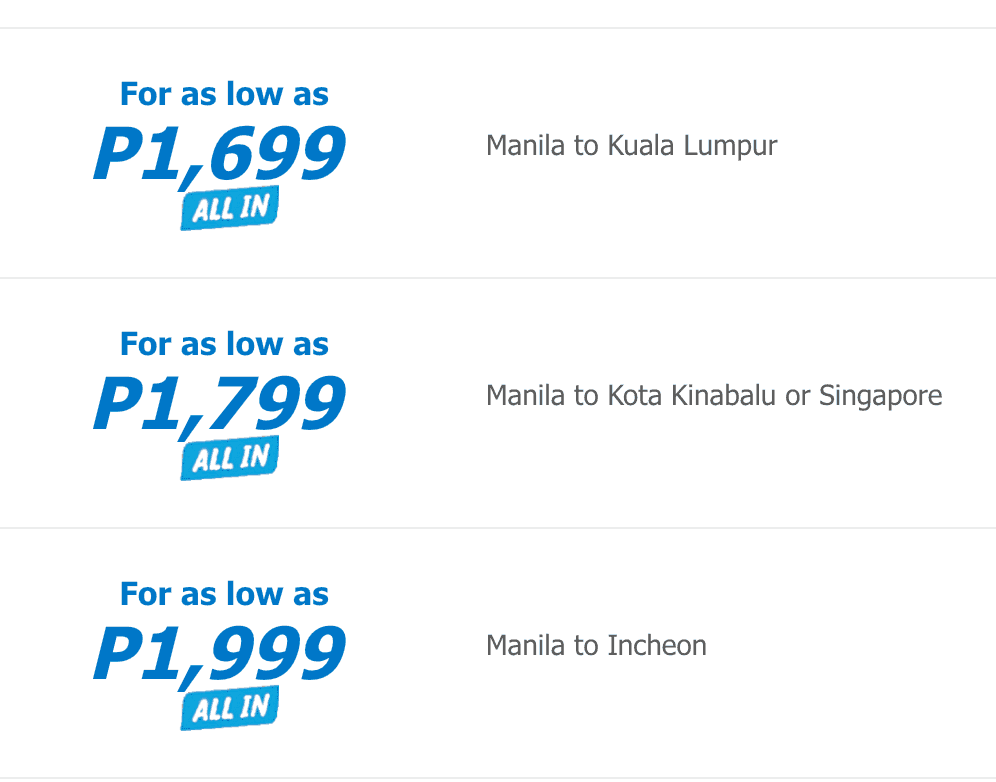Select the P1,999 fare price graphic

220,655
